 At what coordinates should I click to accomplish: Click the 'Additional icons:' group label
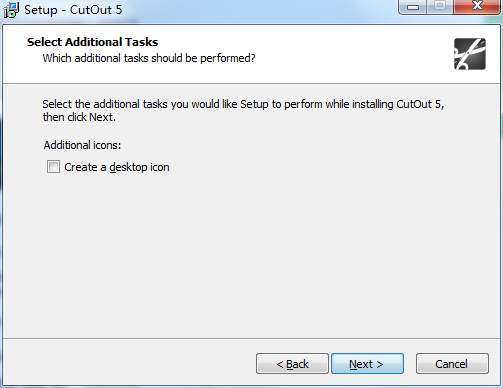(82, 145)
